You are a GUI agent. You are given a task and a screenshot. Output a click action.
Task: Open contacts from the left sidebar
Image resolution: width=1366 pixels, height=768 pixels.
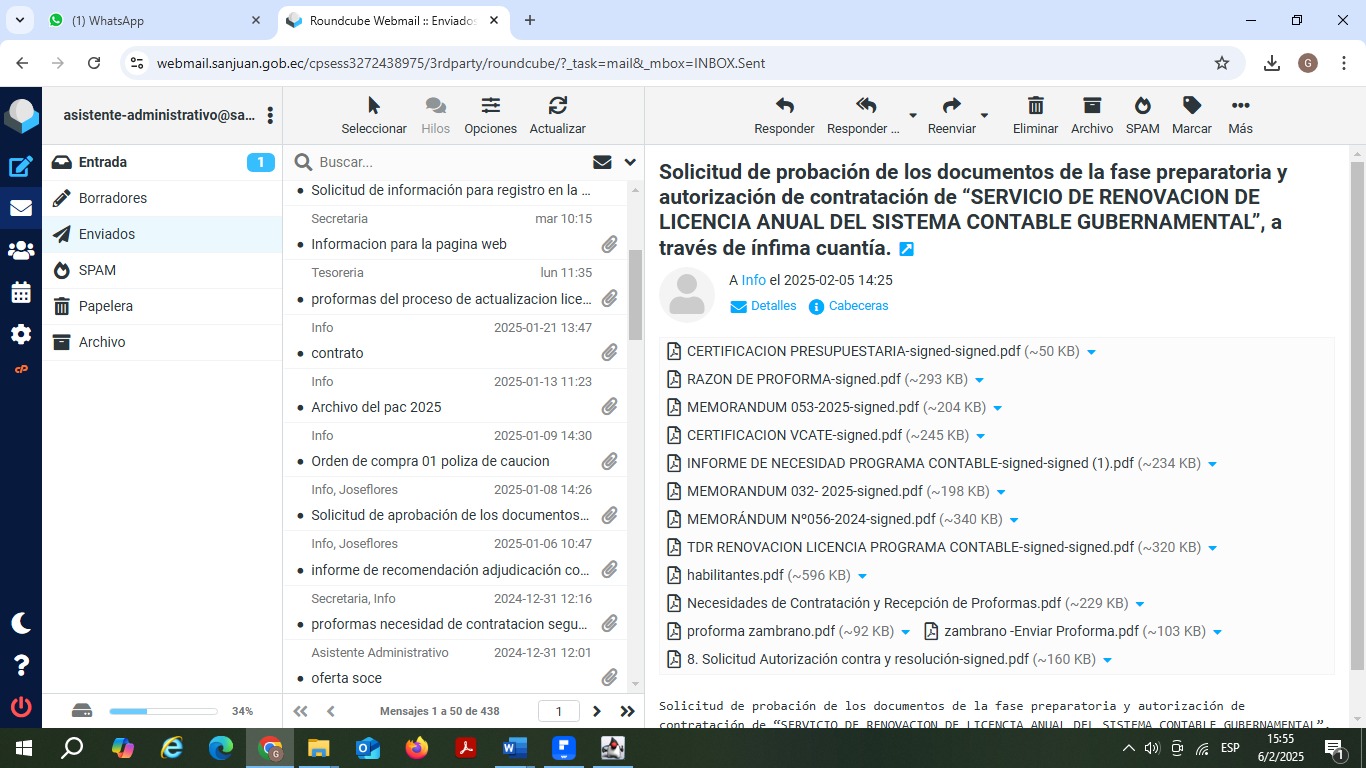click(20, 251)
